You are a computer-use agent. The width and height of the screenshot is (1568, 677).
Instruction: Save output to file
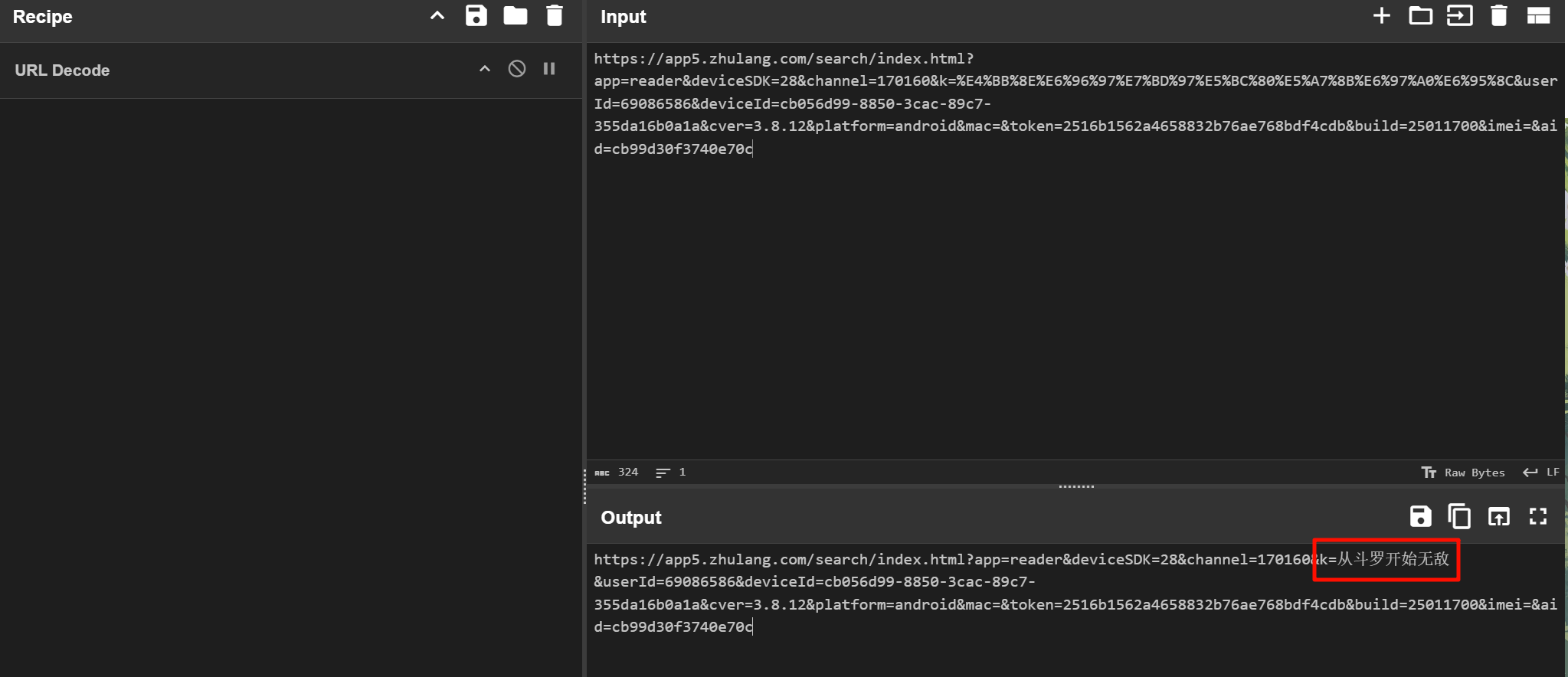pos(1420,517)
